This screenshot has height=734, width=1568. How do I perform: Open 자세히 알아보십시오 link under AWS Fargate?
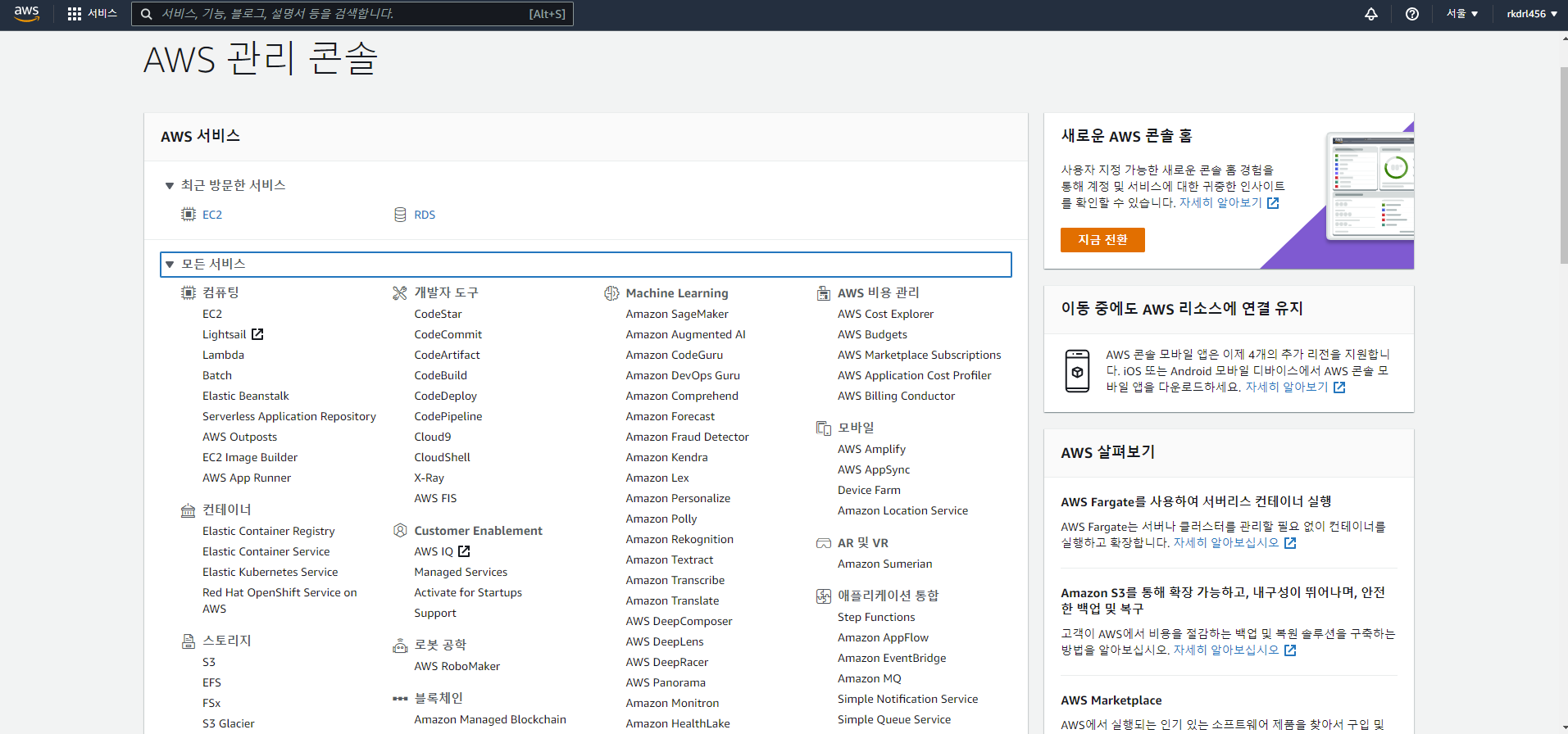pyautogui.click(x=1234, y=543)
